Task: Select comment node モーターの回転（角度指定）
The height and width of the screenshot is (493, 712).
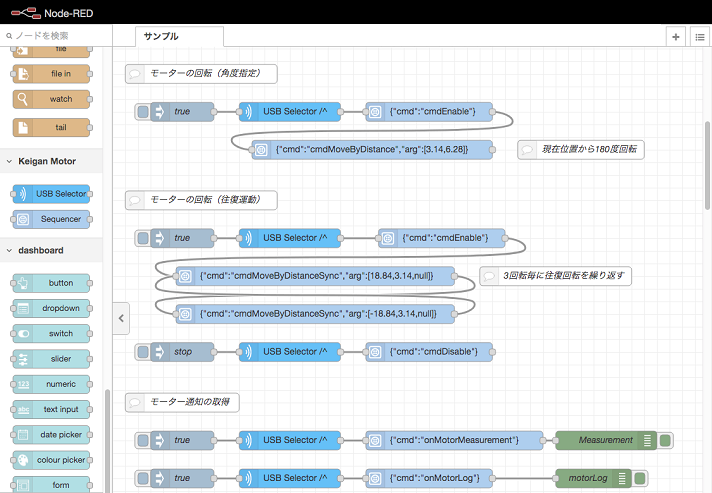Action: click(201, 74)
